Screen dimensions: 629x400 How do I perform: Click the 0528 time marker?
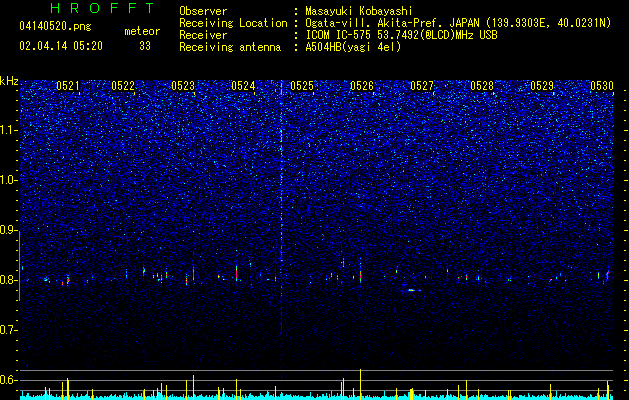click(482, 86)
